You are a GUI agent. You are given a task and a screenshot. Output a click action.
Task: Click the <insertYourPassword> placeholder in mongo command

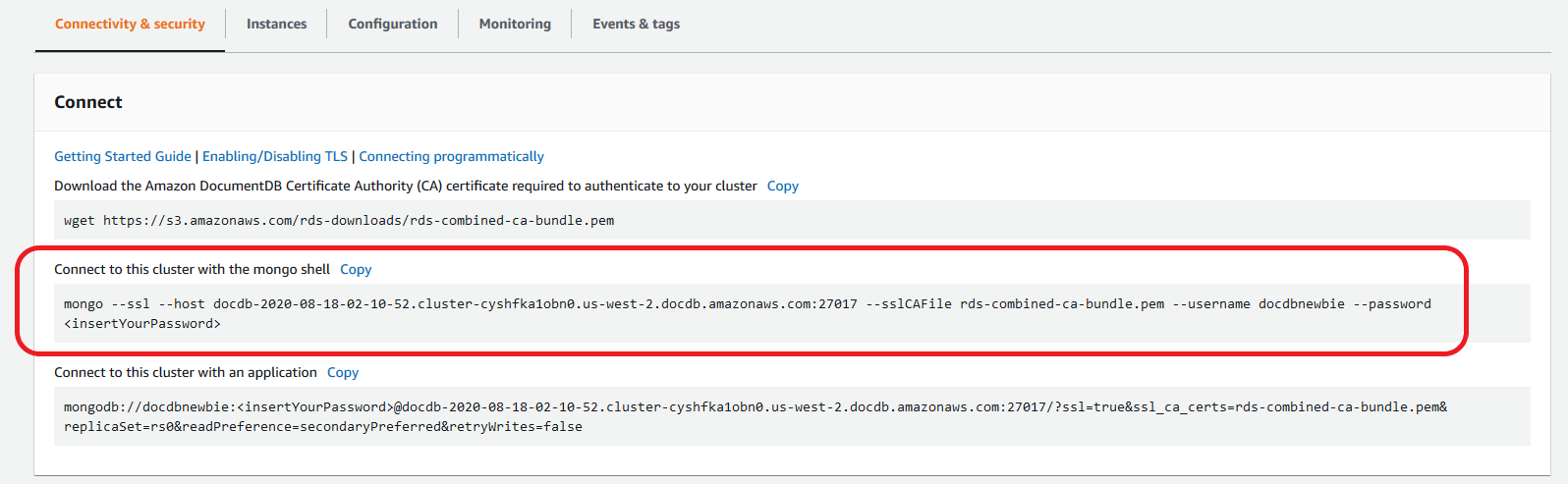pyautogui.click(x=142, y=324)
